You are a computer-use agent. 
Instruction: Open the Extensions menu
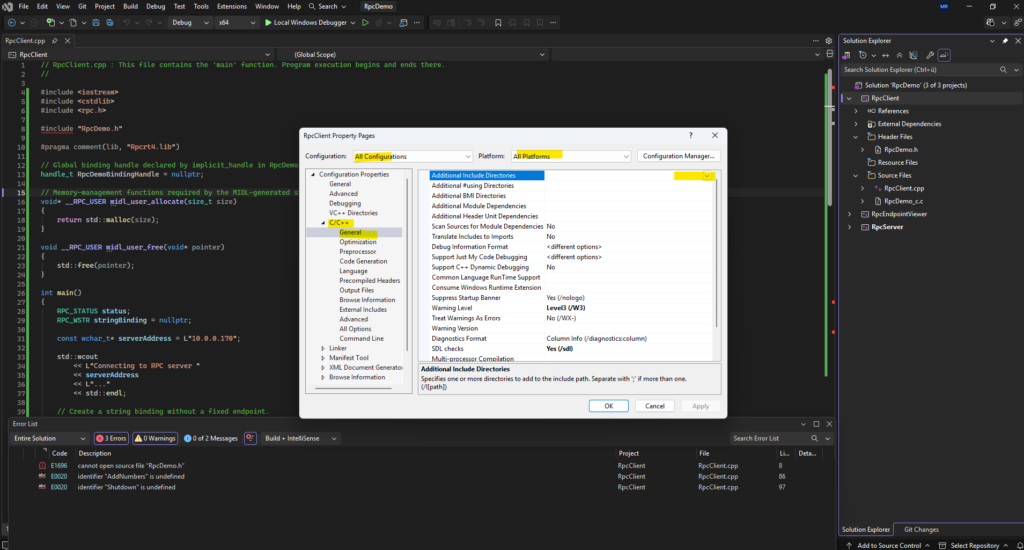pos(232,7)
